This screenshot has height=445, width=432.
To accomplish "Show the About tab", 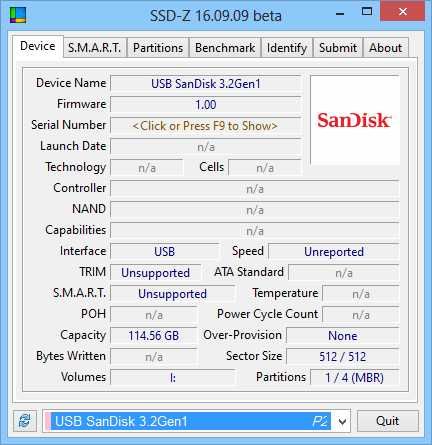I will pyautogui.click(x=385, y=48).
